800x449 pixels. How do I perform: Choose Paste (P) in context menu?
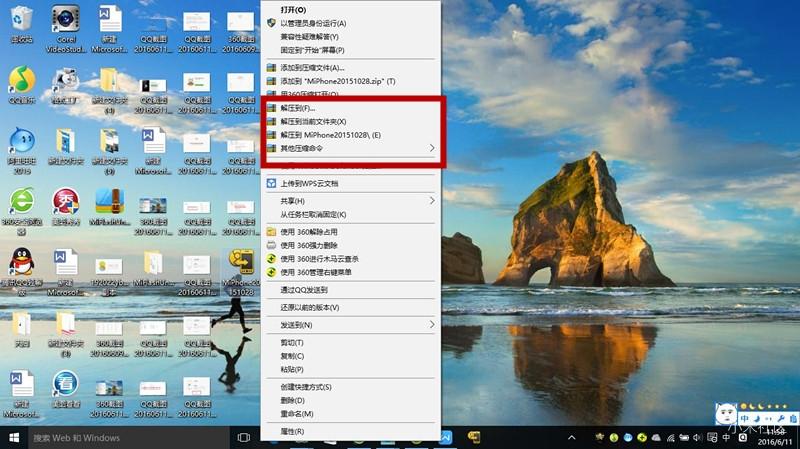350,369
